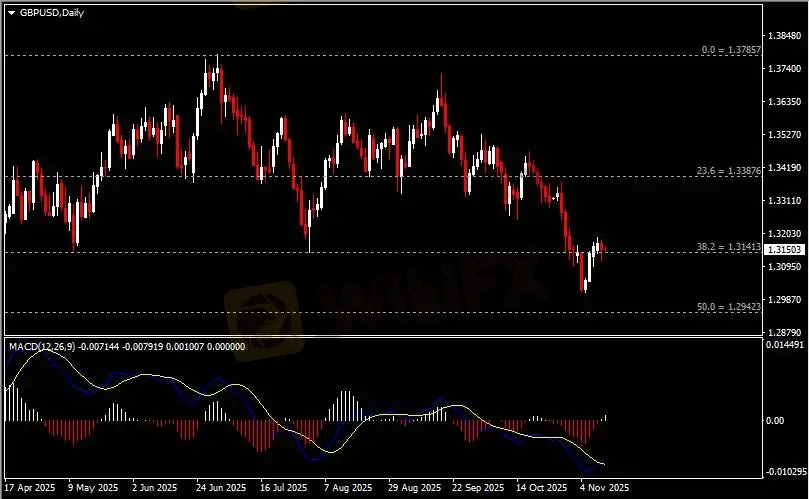
Task: Click the GBPUSD,Daily chart title
Action: tap(52, 13)
